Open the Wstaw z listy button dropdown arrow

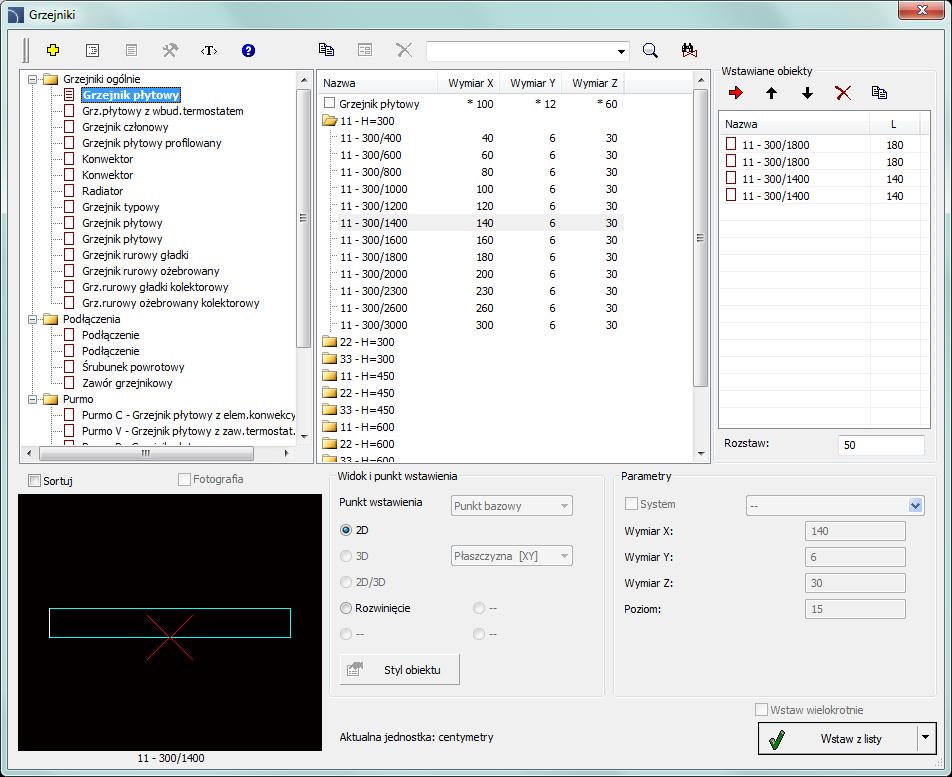coord(925,738)
